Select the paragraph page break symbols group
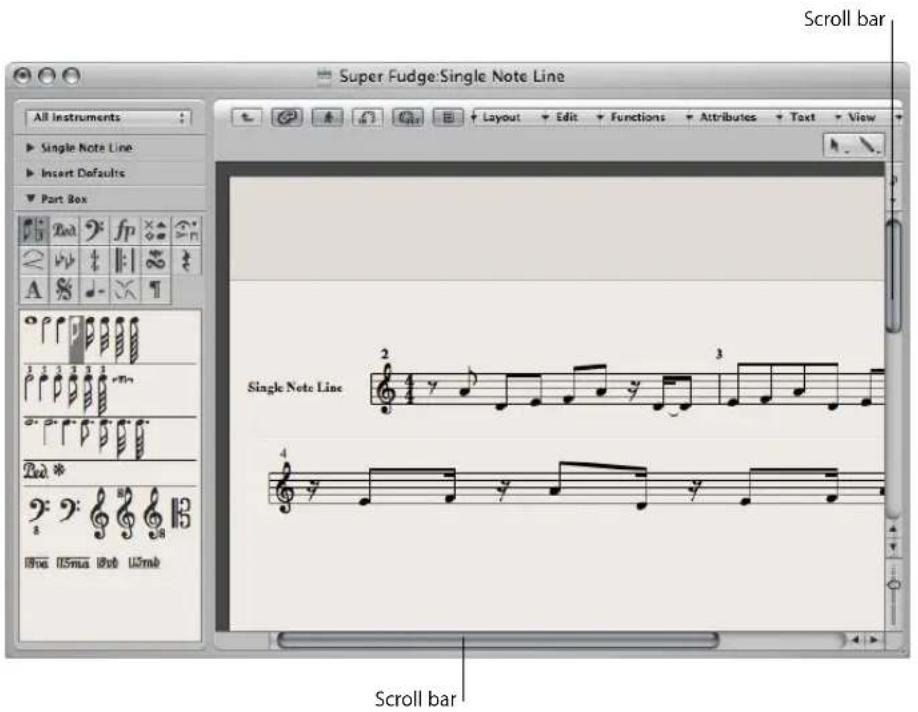The width and height of the screenshot is (918, 712). click(x=155, y=290)
